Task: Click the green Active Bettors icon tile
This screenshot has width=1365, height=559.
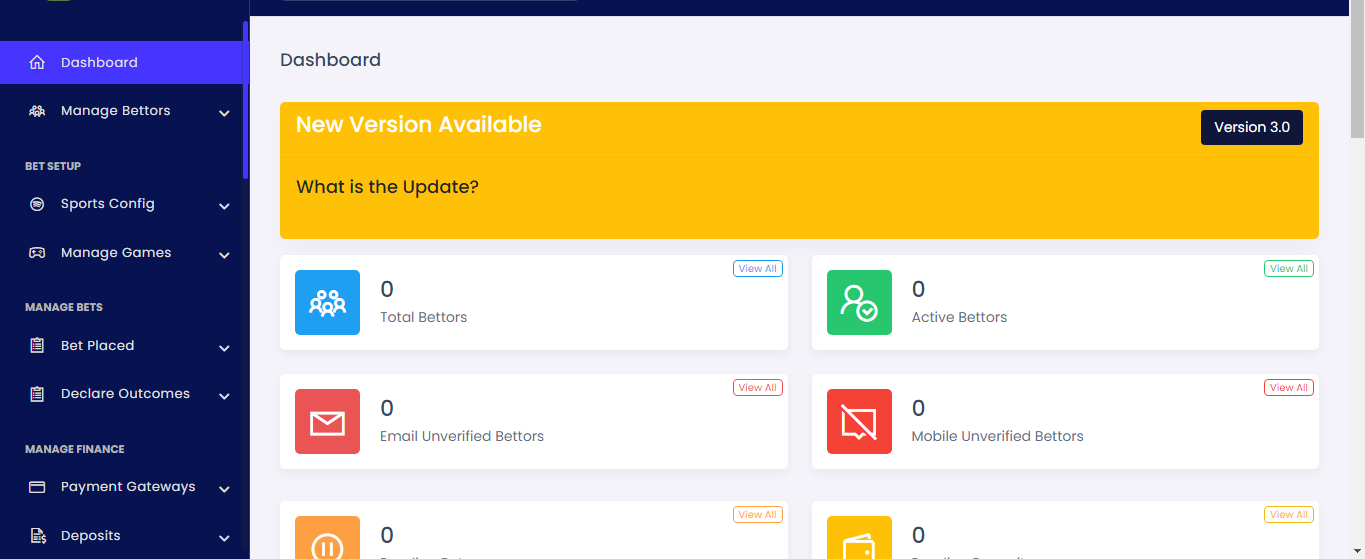Action: click(859, 302)
